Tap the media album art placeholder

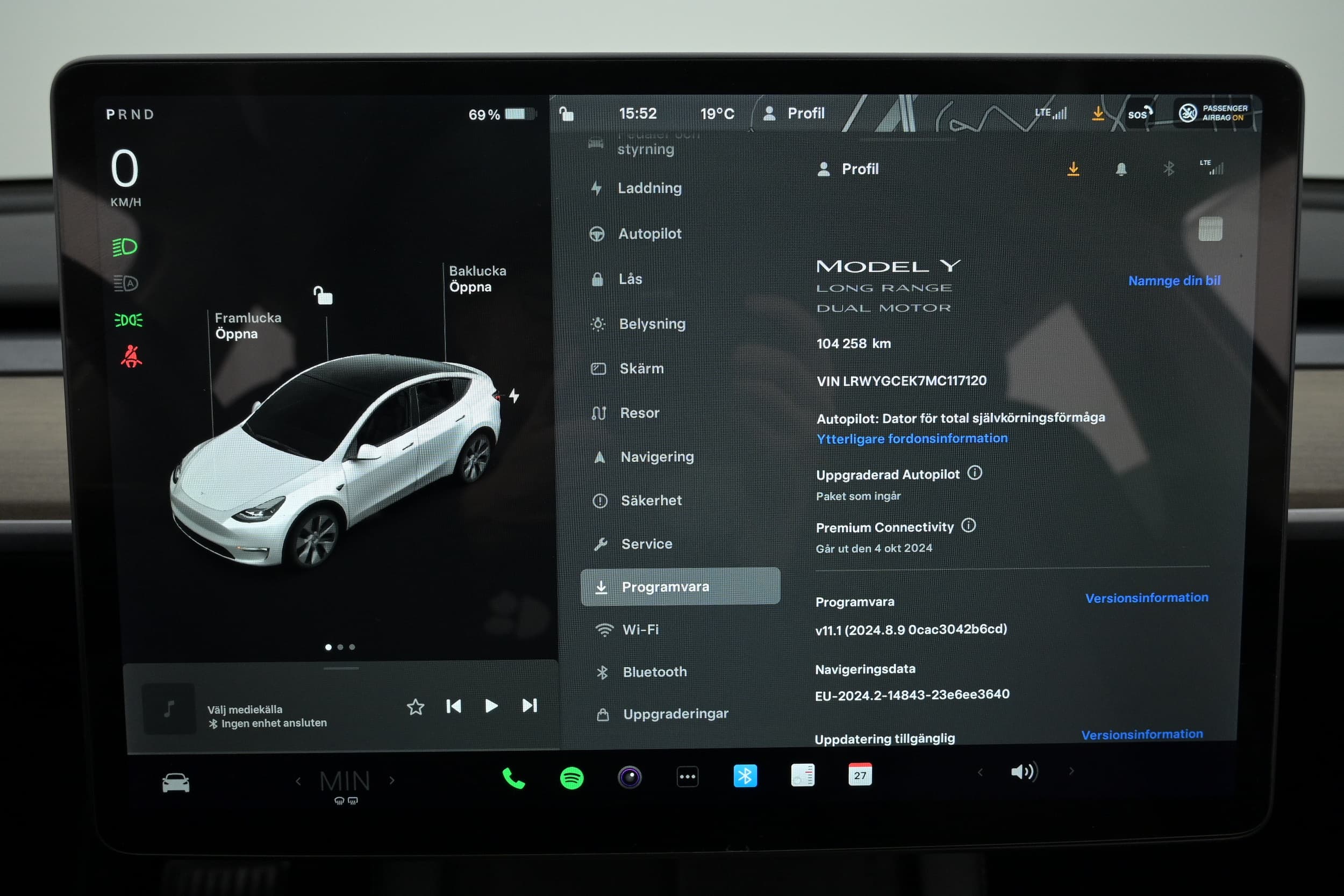tap(169, 708)
